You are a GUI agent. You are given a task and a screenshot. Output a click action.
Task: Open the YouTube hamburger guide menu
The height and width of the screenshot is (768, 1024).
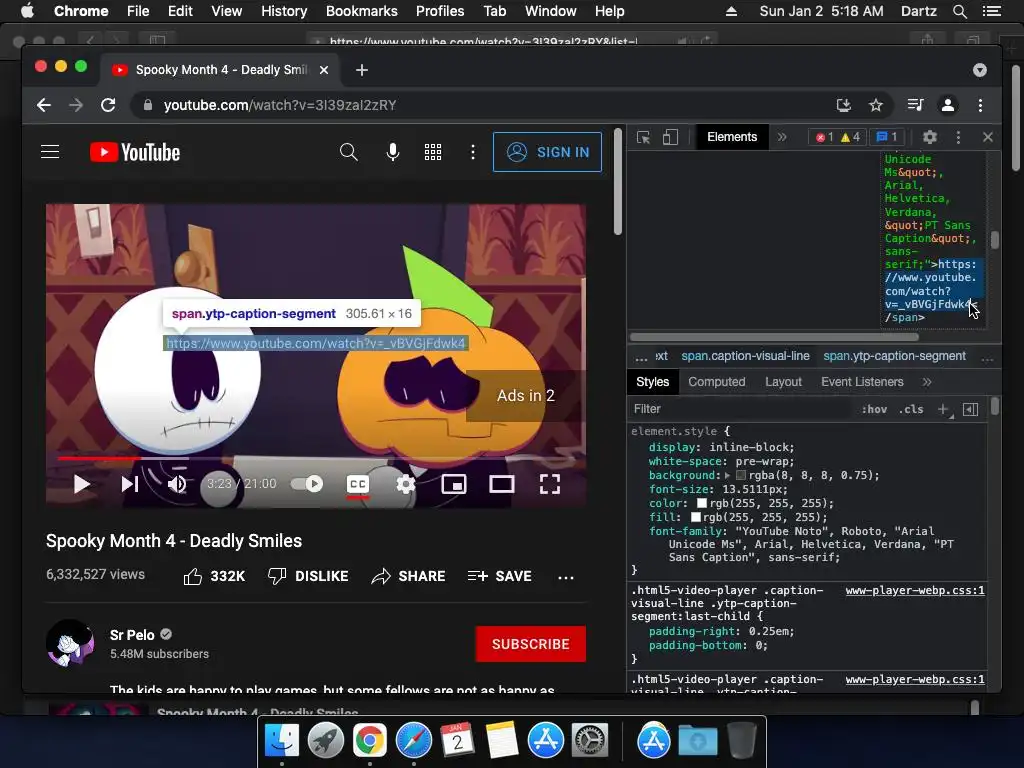click(x=50, y=152)
